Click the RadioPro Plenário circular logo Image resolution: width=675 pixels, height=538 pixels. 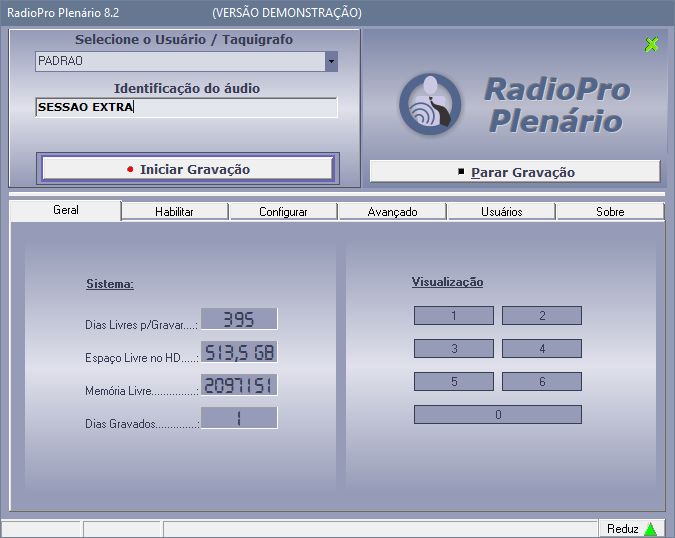point(430,104)
